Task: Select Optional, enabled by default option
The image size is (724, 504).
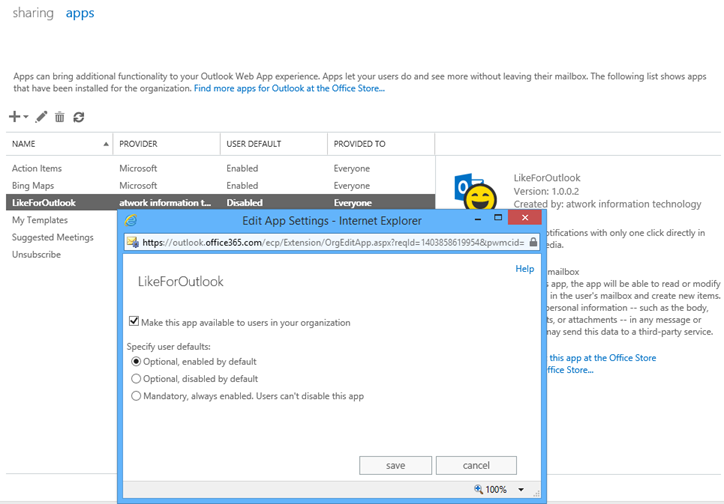Action: tap(137, 361)
